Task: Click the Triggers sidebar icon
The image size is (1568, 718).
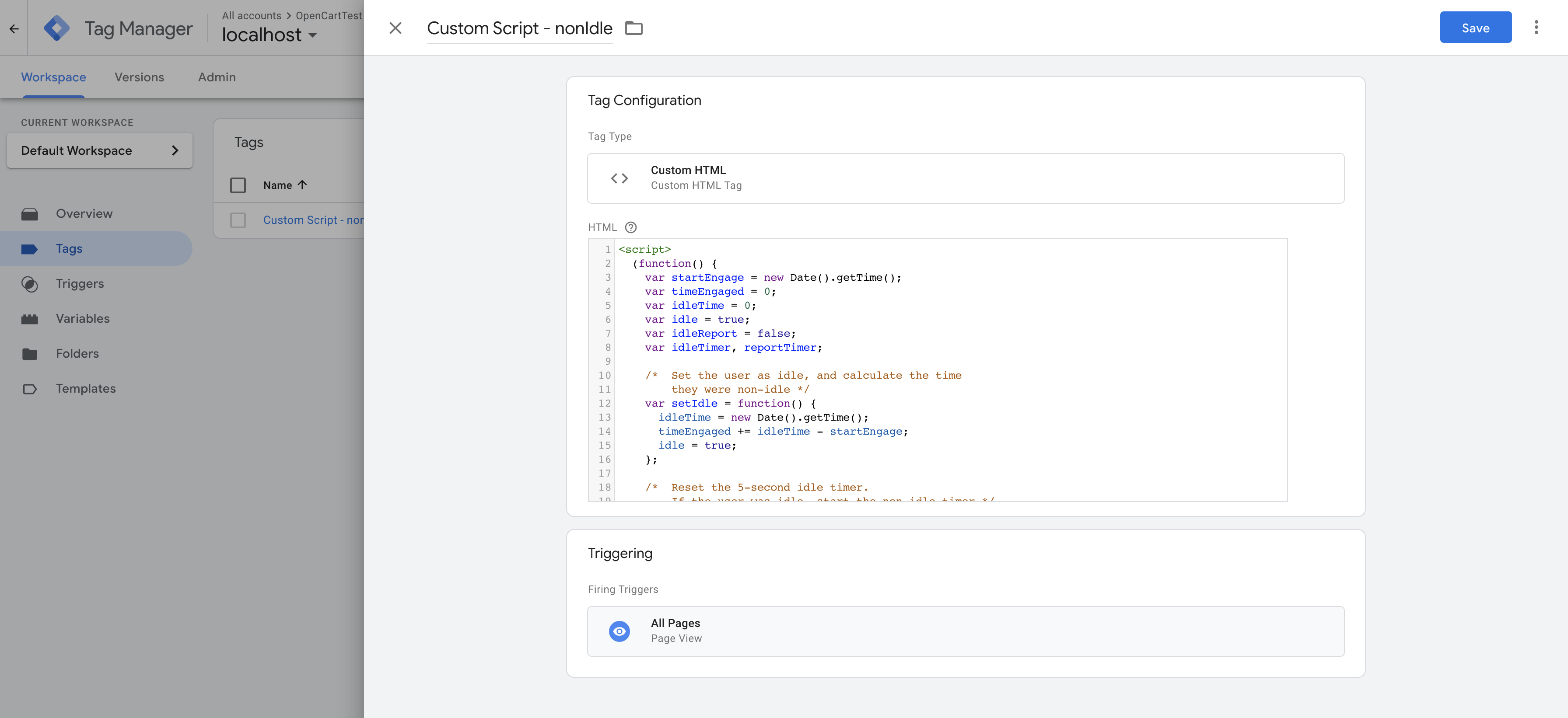Action: (29, 284)
